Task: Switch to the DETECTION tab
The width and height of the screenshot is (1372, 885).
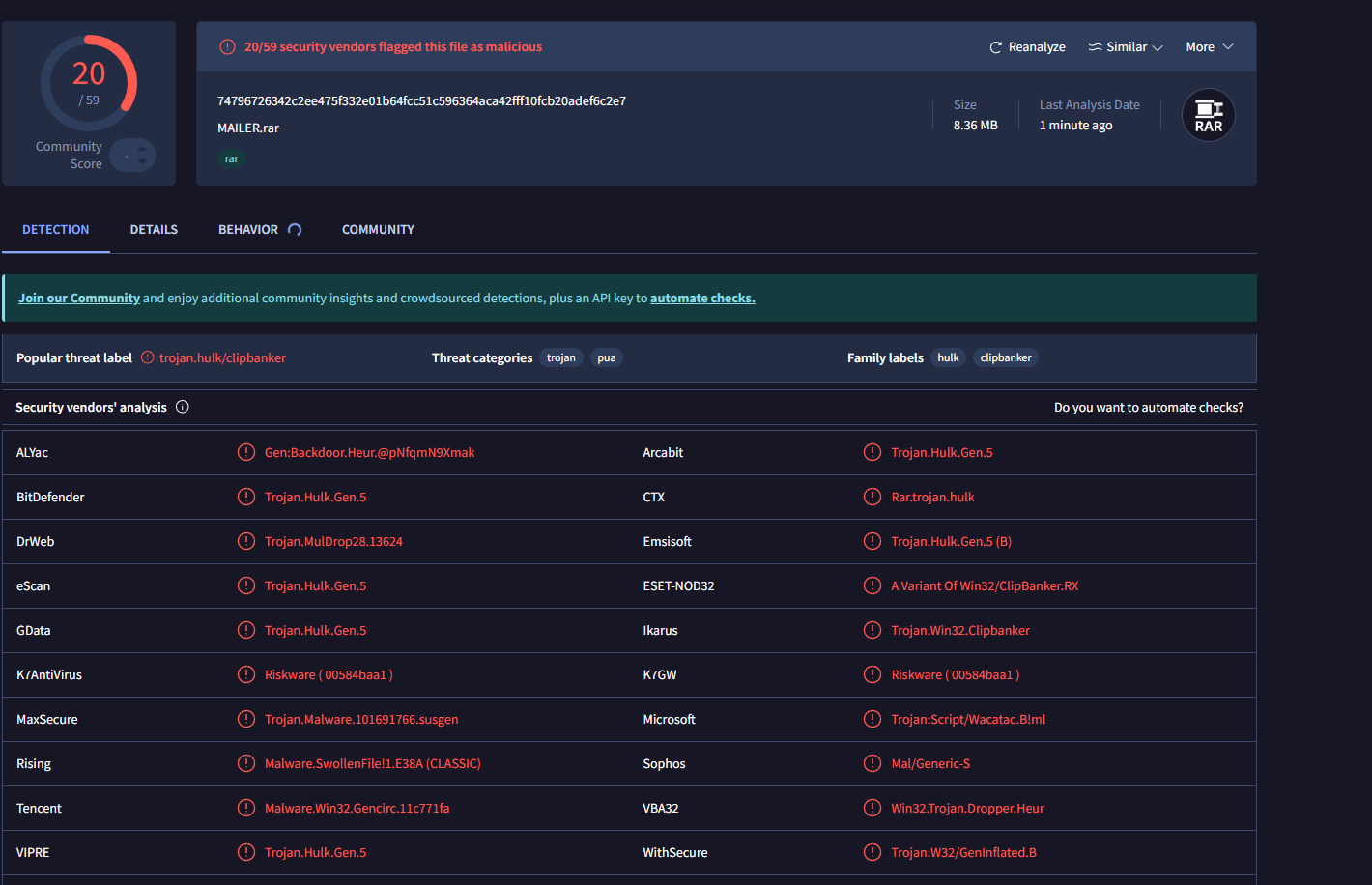Action: click(x=56, y=229)
